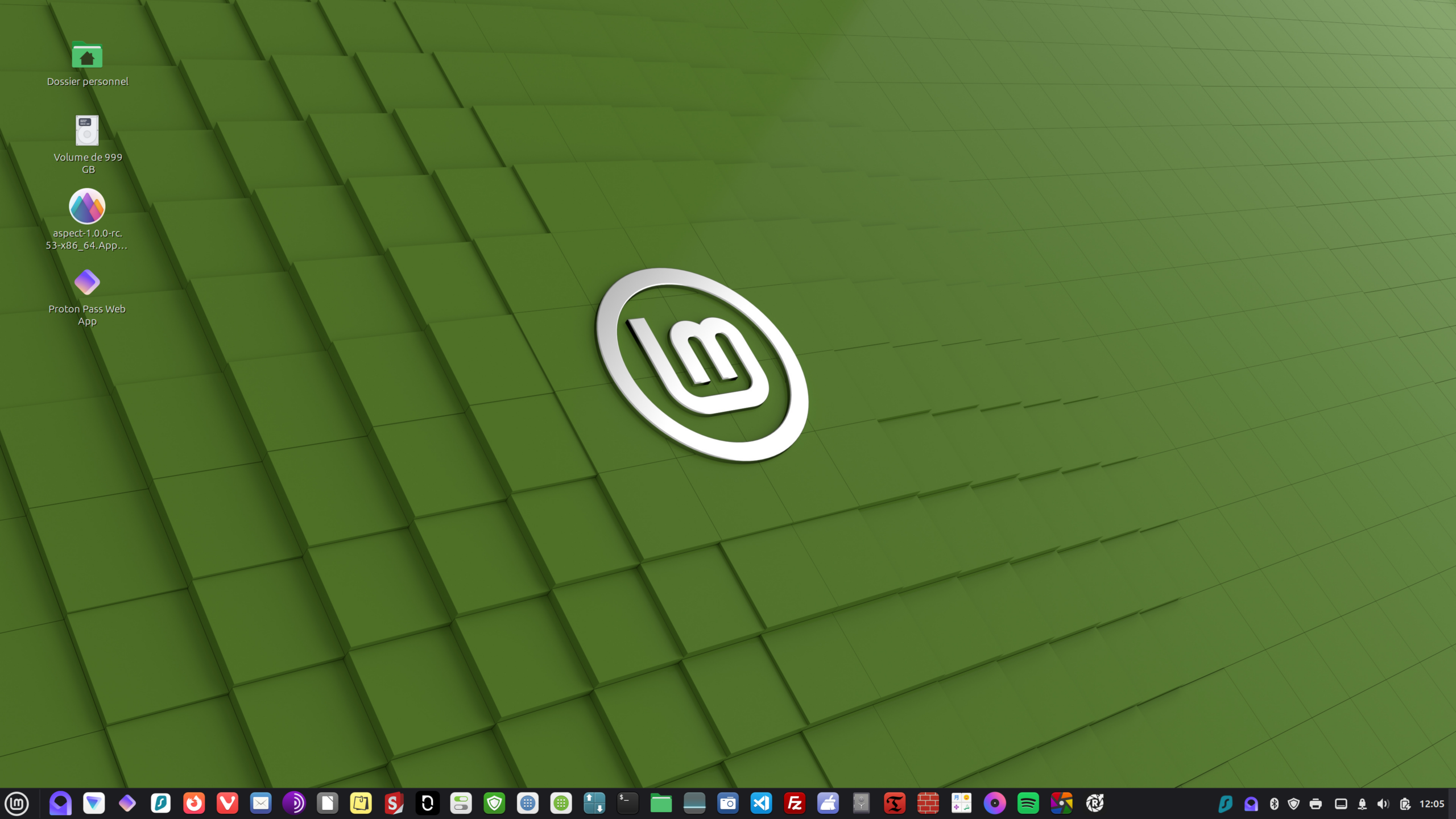Image resolution: width=1456 pixels, height=819 pixels.
Task: Open the printer tray applet
Action: 1316,804
